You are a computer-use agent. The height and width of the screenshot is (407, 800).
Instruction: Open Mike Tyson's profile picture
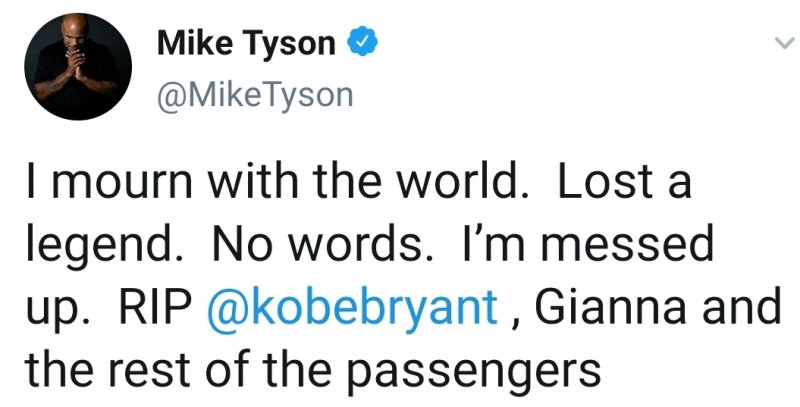pos(78,66)
